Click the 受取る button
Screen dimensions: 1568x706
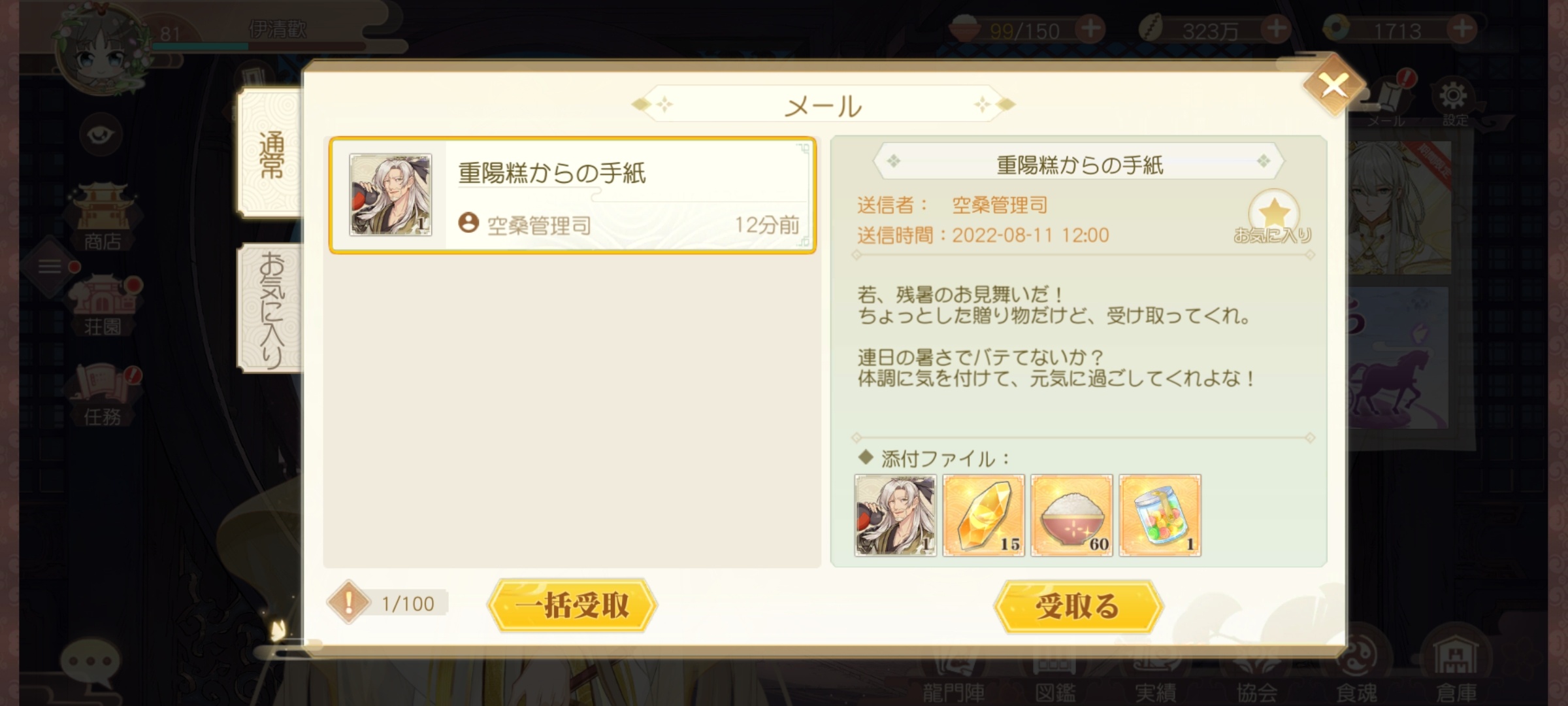[1078, 606]
